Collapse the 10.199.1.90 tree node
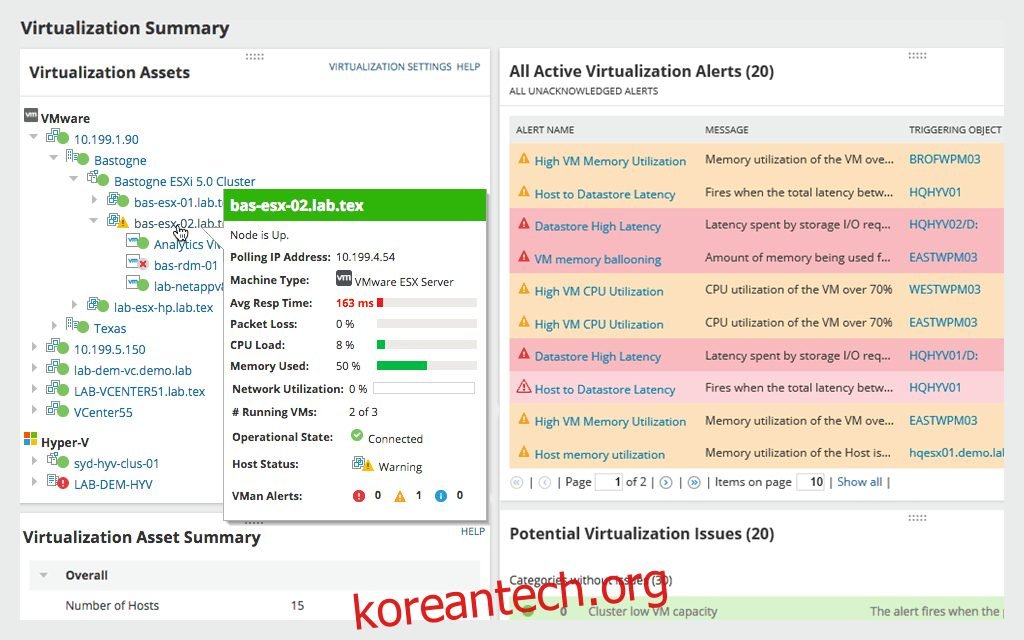1024x640 pixels. click(34, 138)
